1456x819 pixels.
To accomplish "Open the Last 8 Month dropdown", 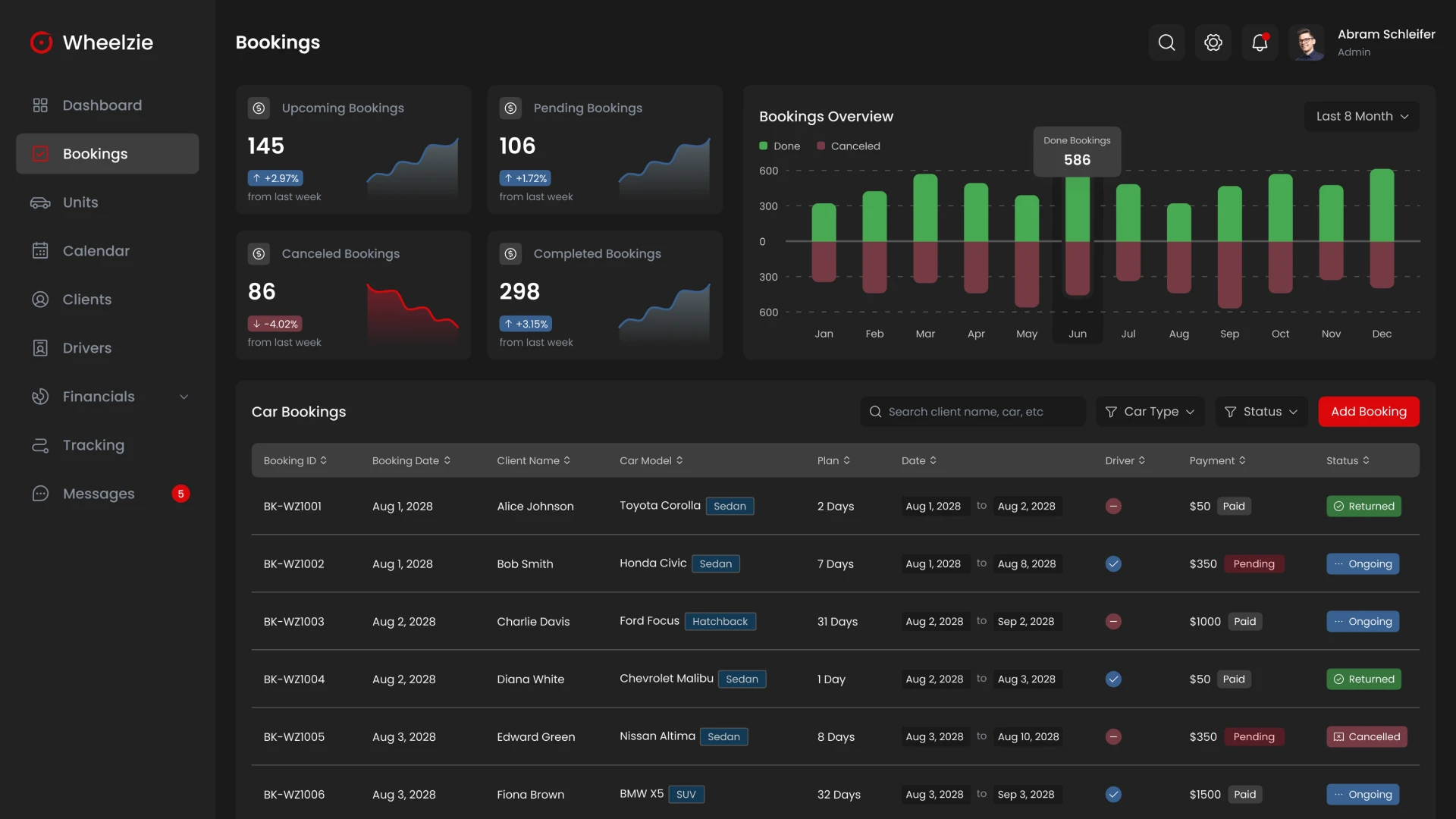I will [1361, 116].
